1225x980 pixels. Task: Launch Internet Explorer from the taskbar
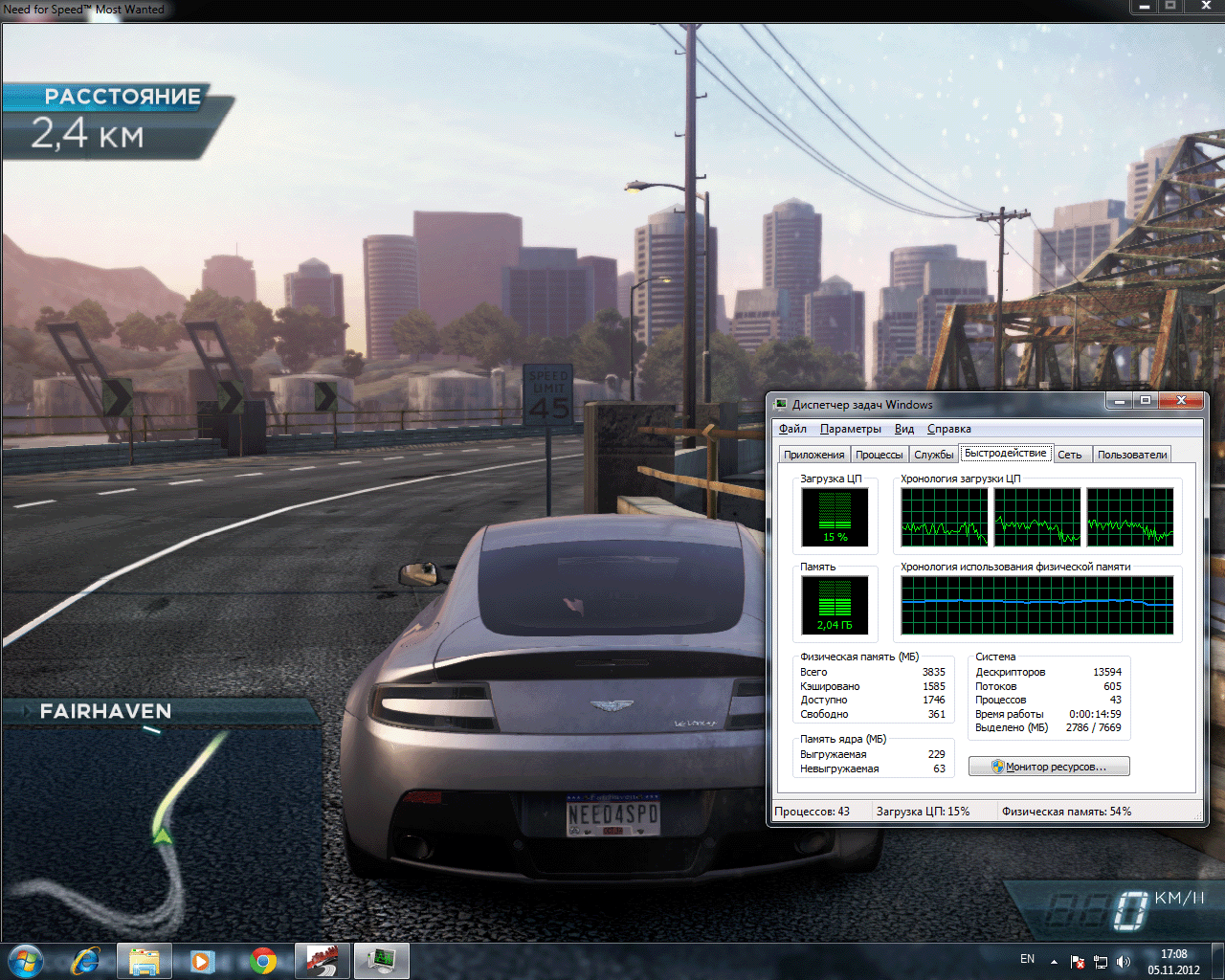tap(86, 960)
